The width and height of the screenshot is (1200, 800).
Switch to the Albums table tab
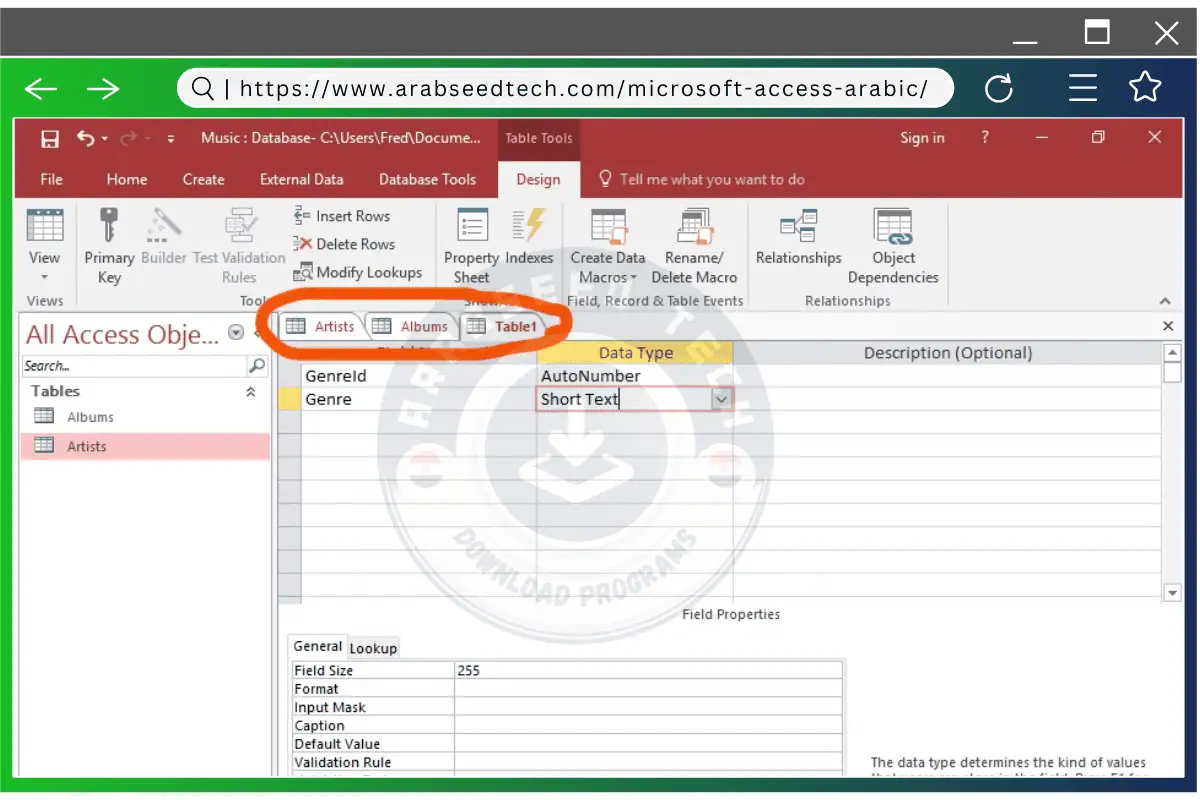[x=412, y=326]
